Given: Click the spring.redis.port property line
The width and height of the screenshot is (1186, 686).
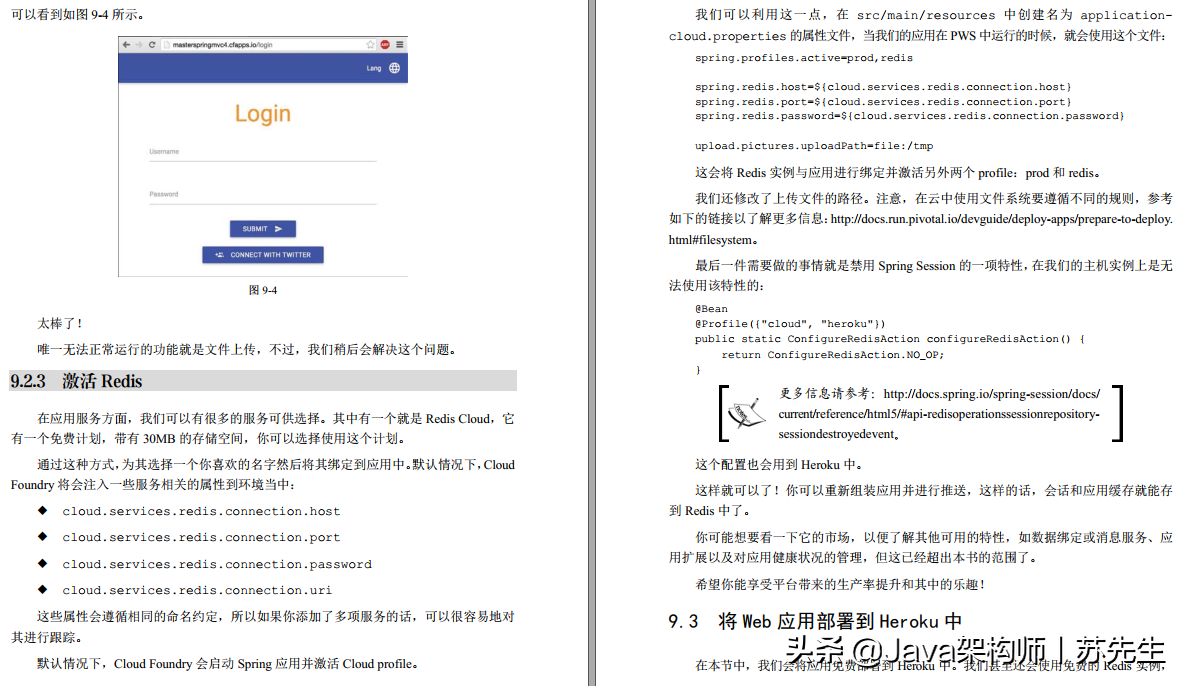Looking at the screenshot, I should (883, 101).
